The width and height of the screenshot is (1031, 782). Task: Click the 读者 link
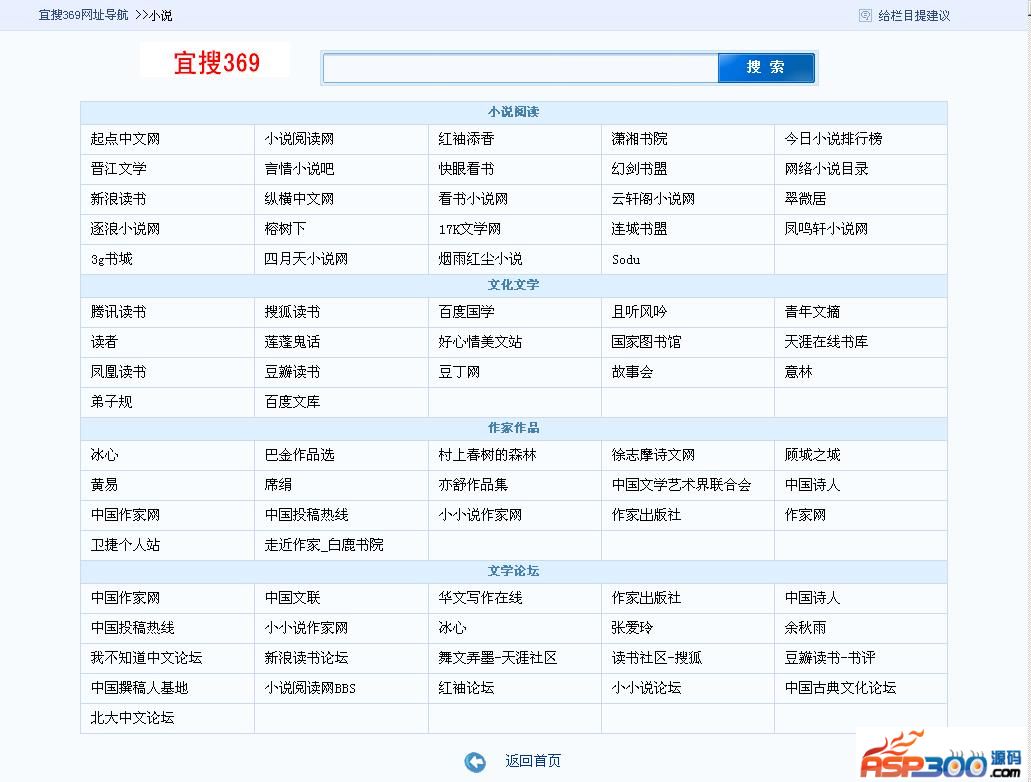(104, 342)
